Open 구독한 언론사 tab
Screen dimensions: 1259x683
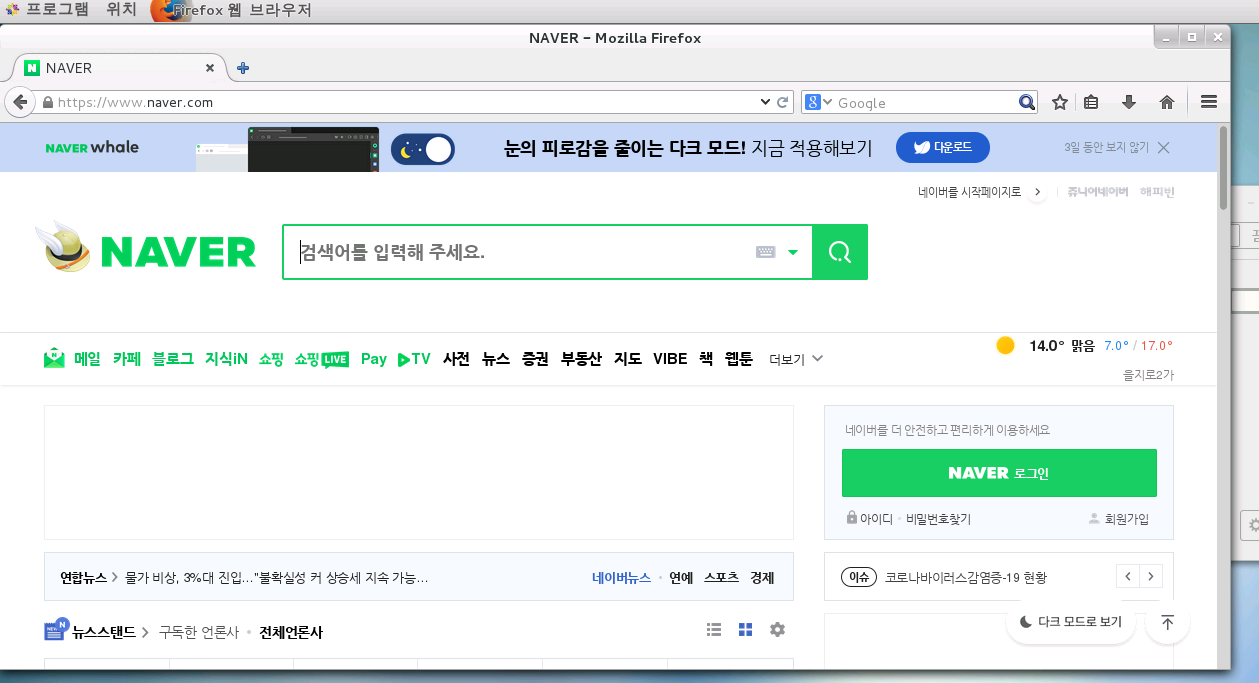[199, 632]
